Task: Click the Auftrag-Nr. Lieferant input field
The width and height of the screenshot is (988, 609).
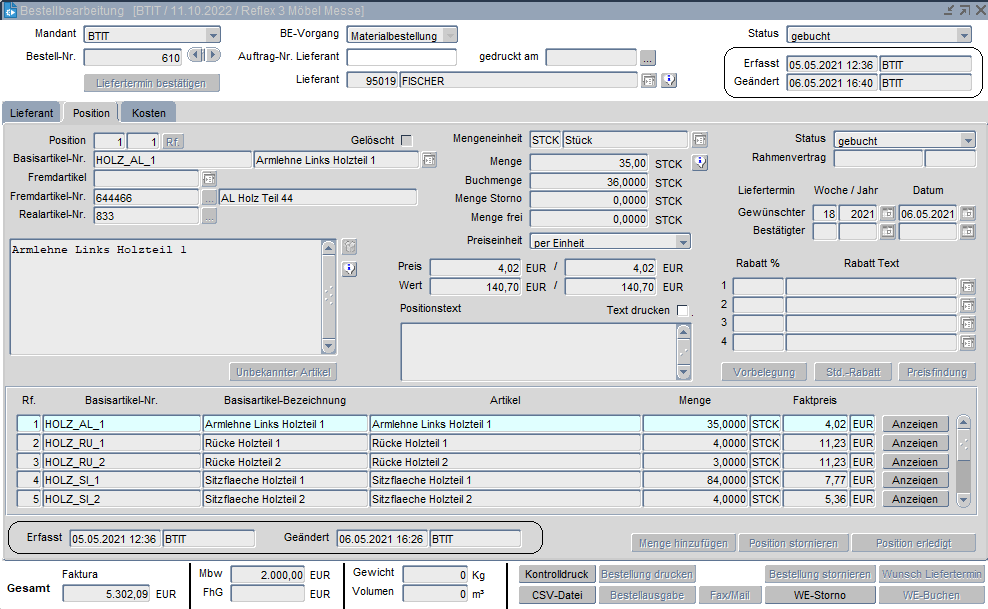Action: point(401,57)
